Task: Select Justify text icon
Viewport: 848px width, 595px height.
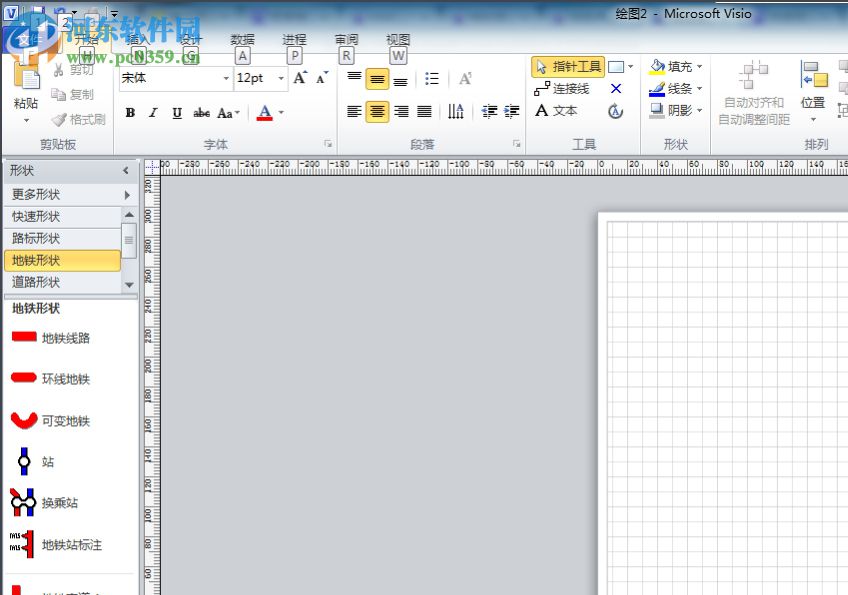Action: click(x=425, y=112)
